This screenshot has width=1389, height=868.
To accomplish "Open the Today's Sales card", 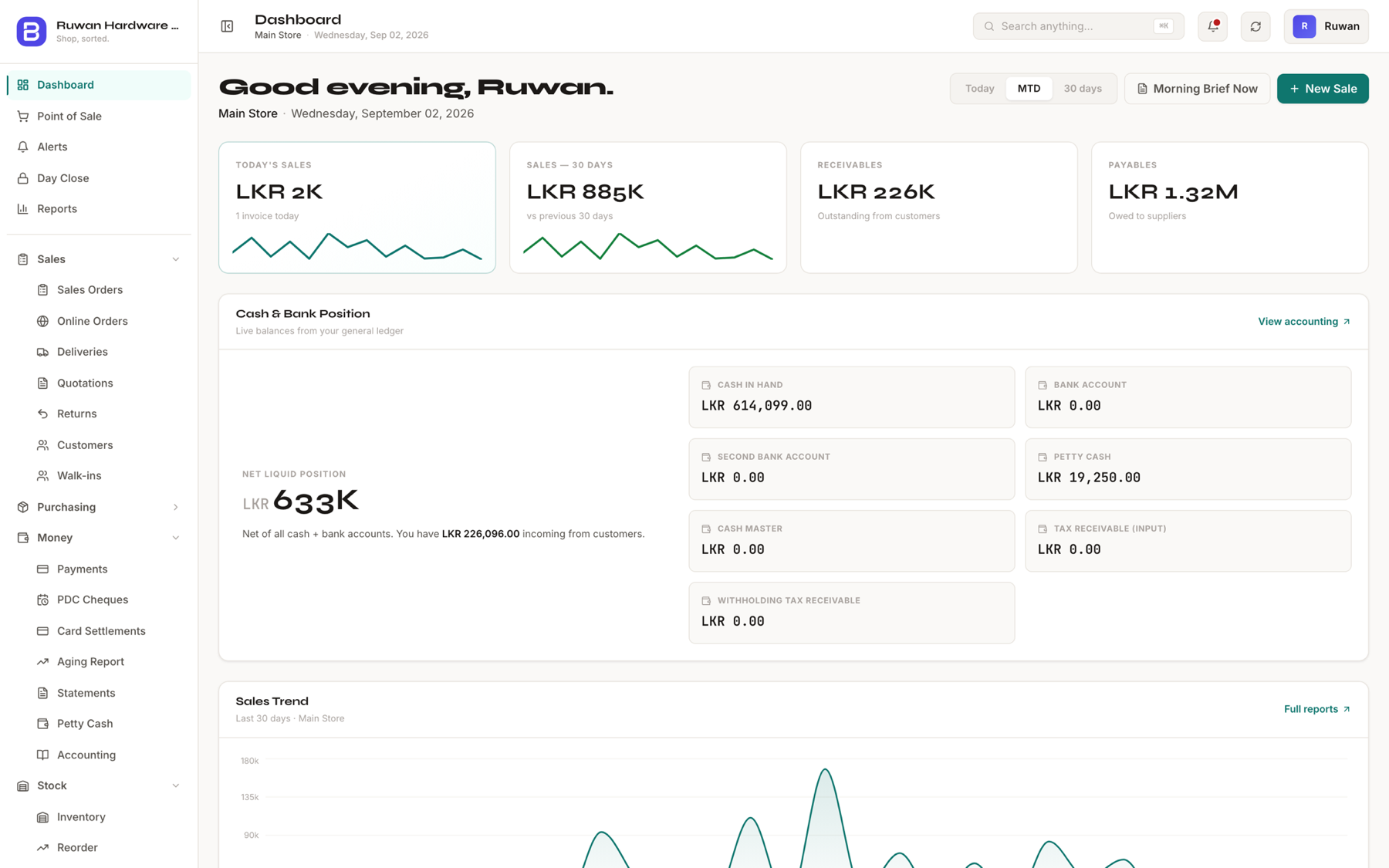I will 357,208.
